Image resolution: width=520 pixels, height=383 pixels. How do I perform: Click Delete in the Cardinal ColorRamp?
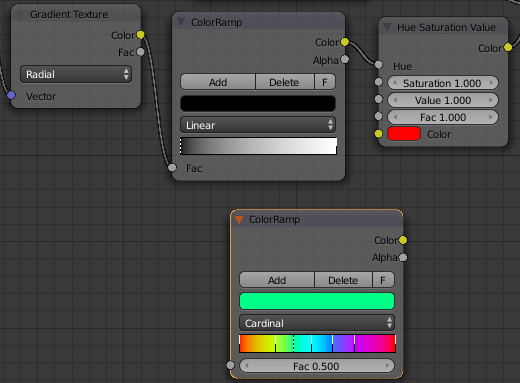tap(343, 280)
